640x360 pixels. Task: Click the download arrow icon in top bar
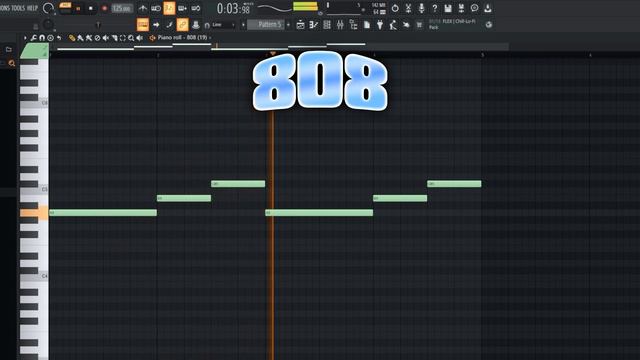(488, 8)
